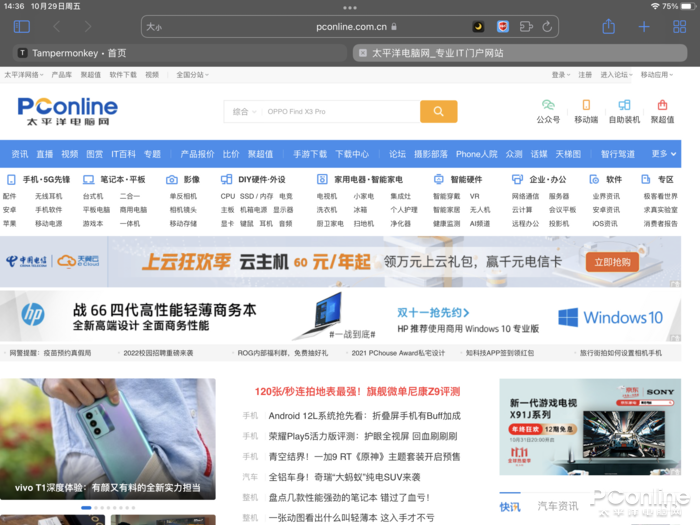The image size is (700, 525).
Task: Tap the Share icon in Safari toolbar
Action: (x=608, y=26)
